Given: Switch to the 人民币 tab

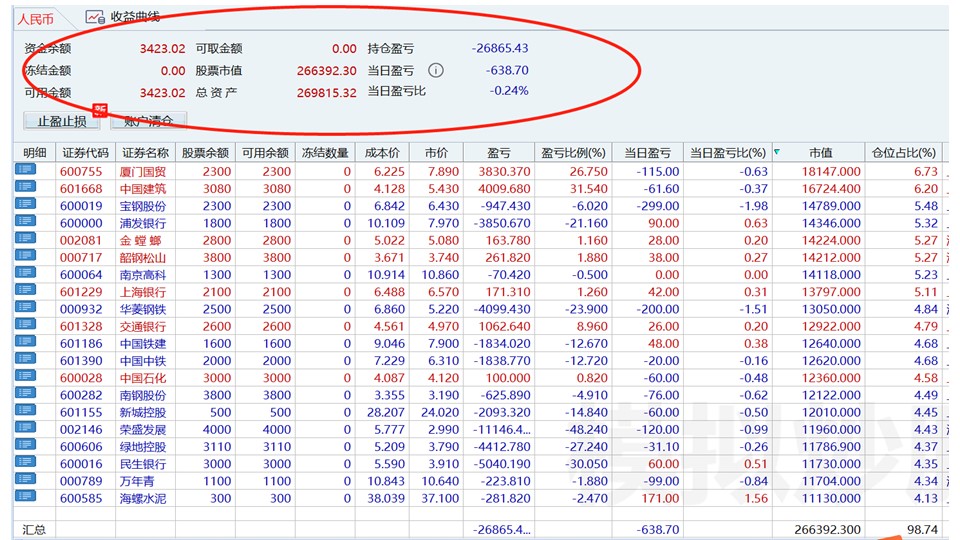Looking at the screenshot, I should click(36, 19).
